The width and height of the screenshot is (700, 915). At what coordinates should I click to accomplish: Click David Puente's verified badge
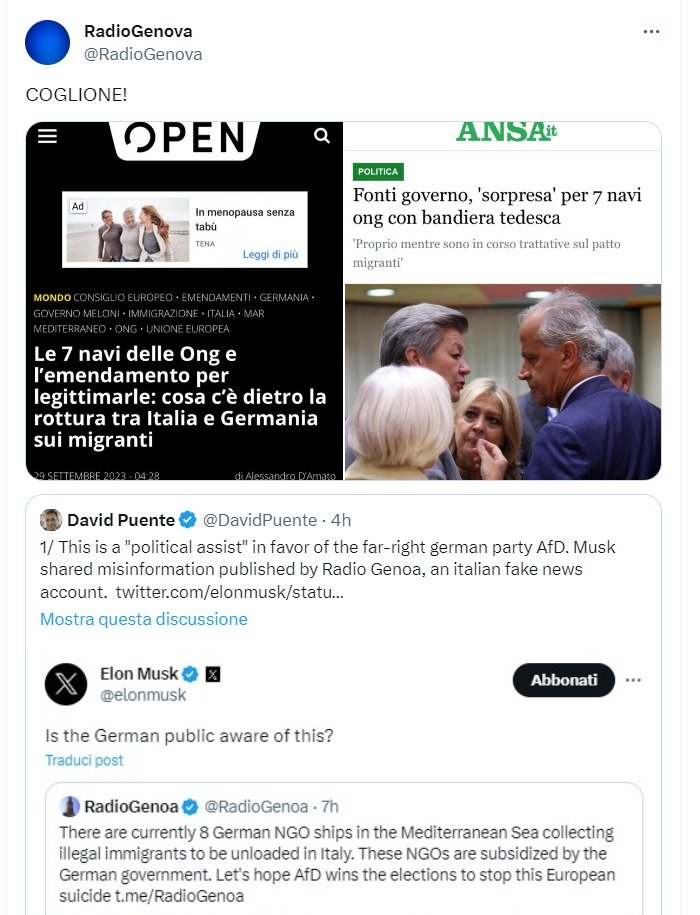point(188,519)
